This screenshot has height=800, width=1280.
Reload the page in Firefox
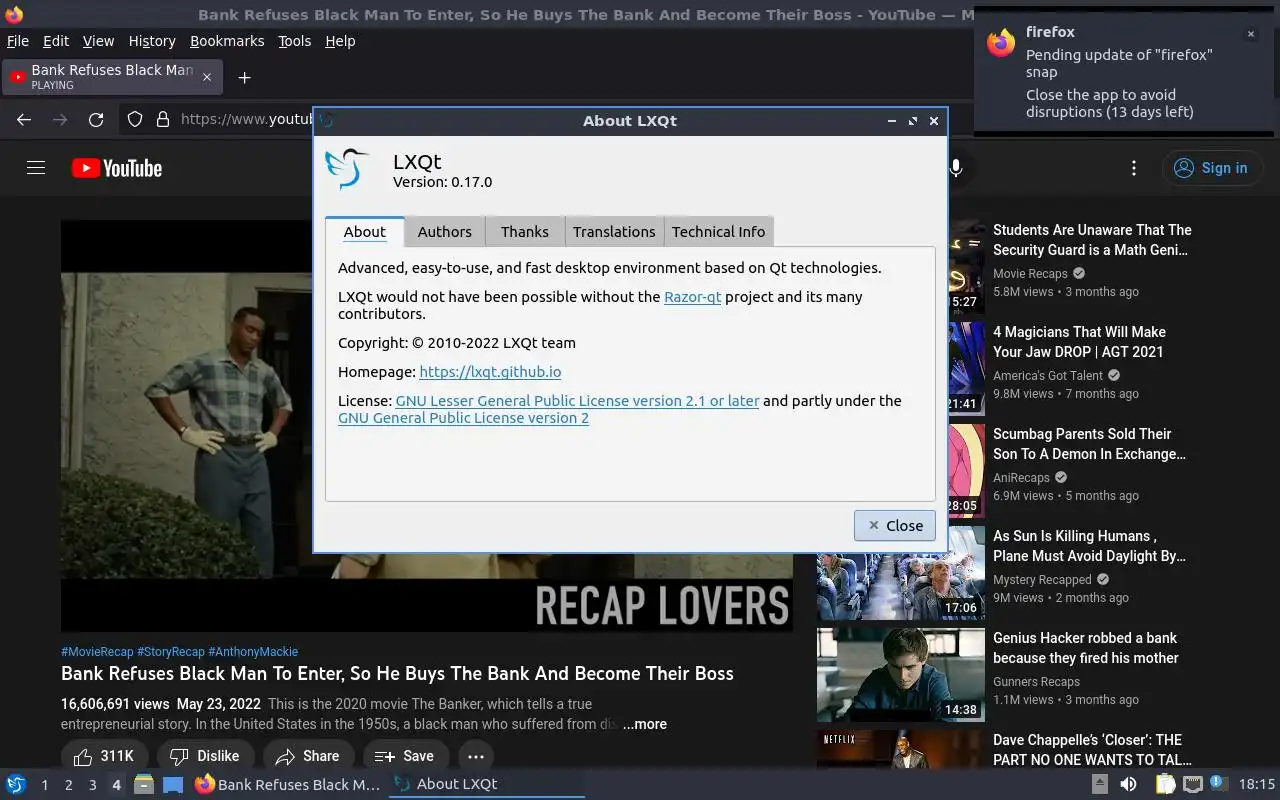tap(96, 119)
